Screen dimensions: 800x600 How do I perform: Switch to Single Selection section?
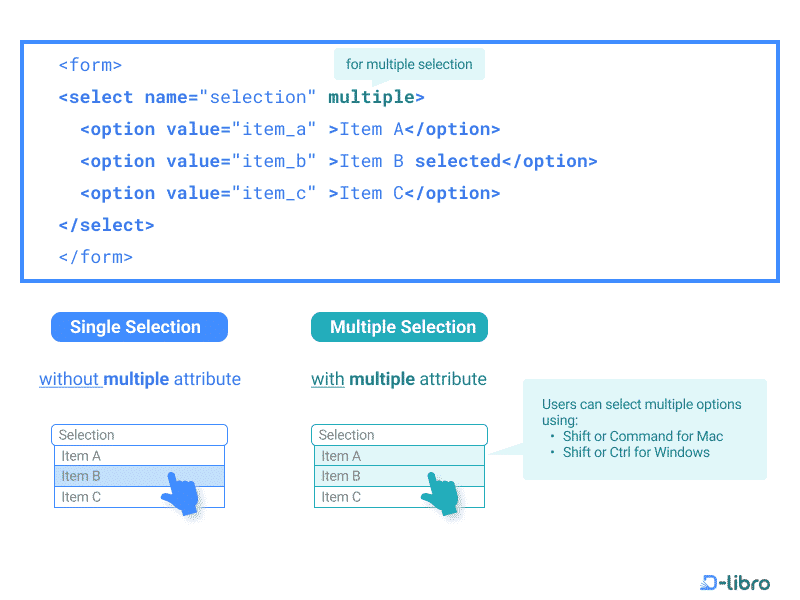139,327
